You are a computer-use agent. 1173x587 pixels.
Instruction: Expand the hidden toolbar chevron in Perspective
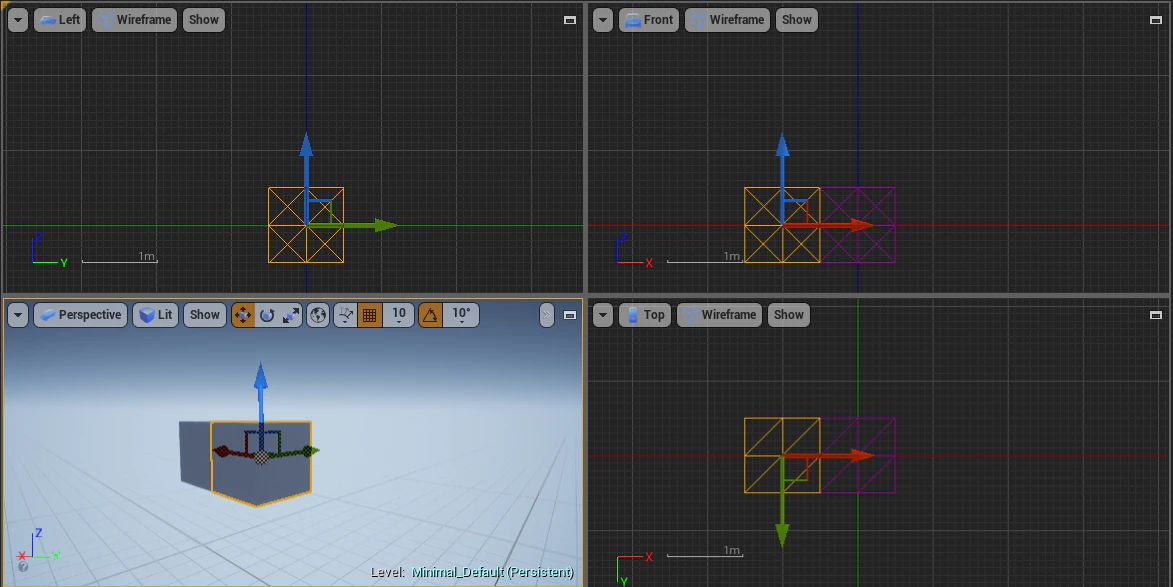547,315
